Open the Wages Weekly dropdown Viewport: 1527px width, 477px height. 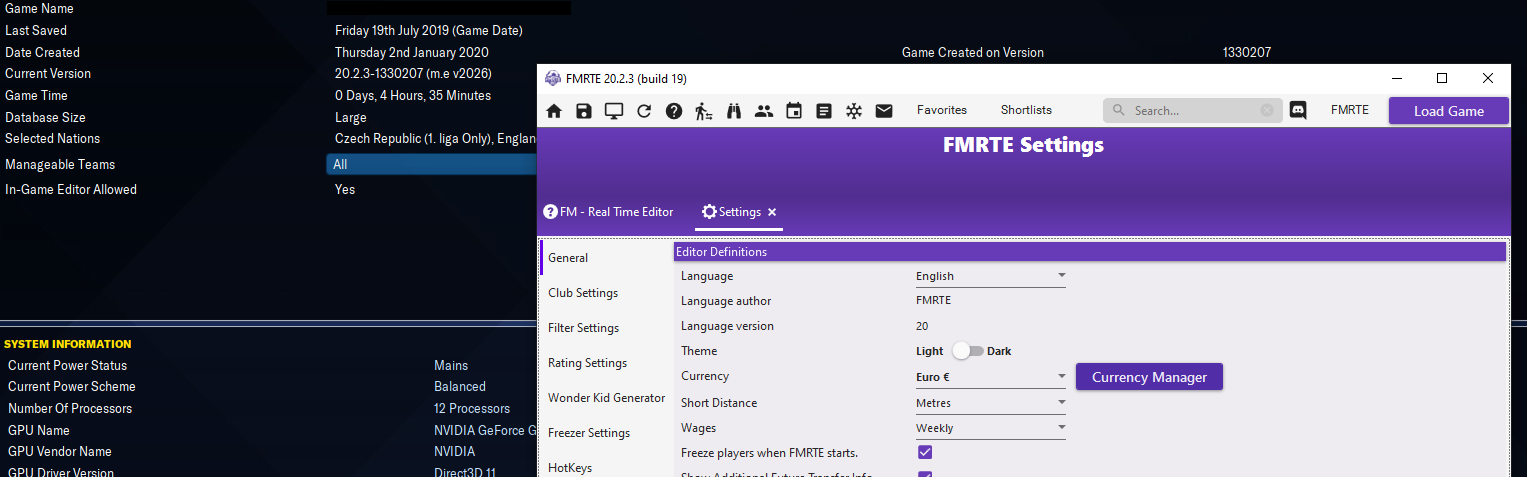[x=990, y=428]
